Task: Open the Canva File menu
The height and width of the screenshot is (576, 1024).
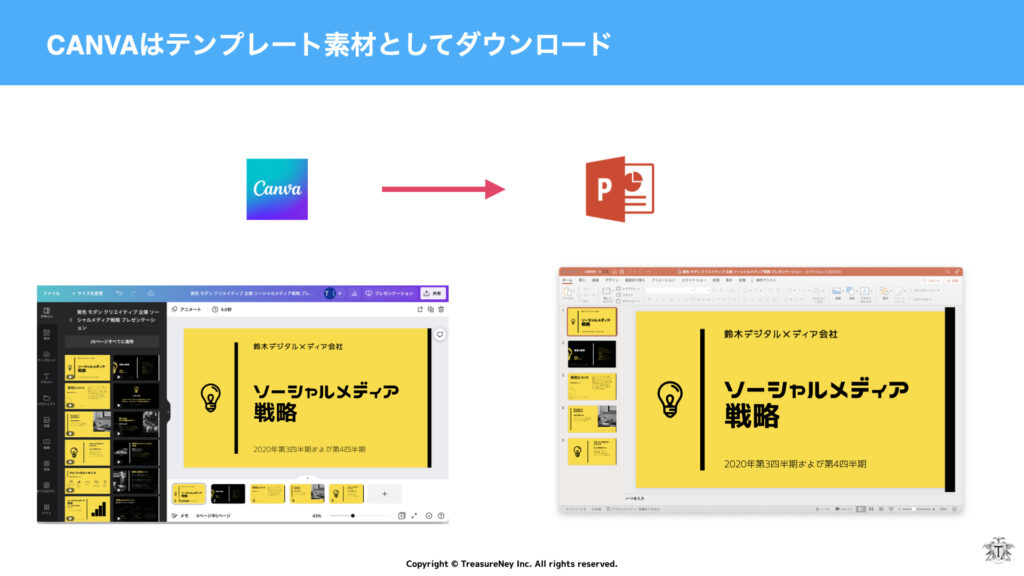Action: tap(52, 294)
